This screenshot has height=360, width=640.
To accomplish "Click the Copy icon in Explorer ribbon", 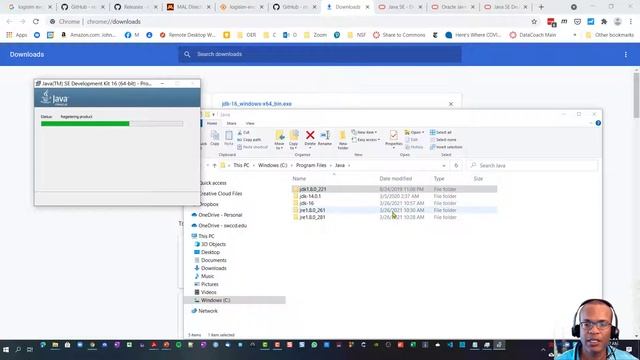I will tap(215, 138).
